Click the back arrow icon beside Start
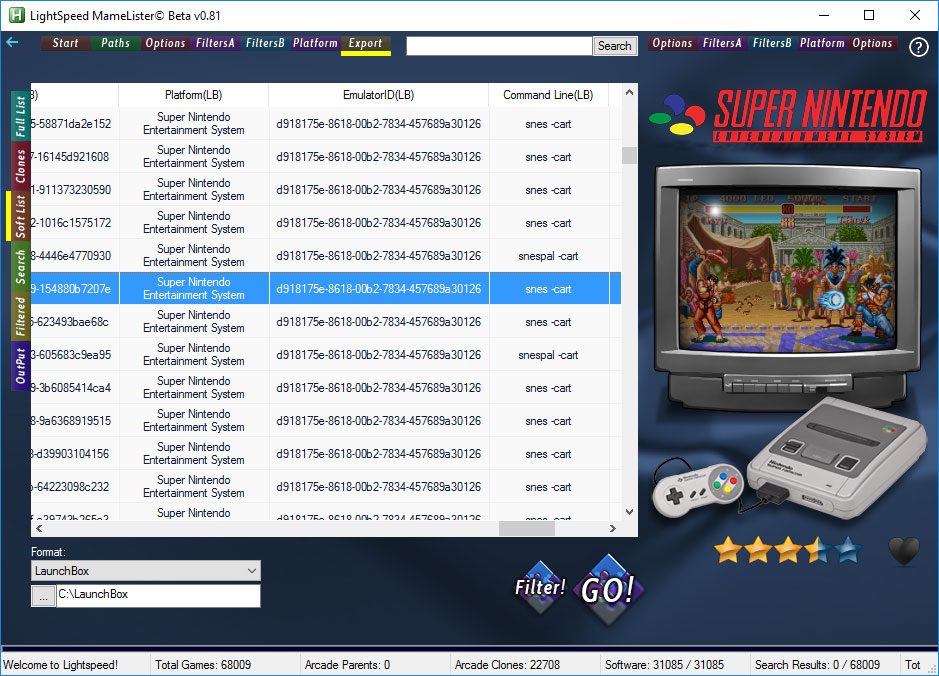 pos(12,43)
